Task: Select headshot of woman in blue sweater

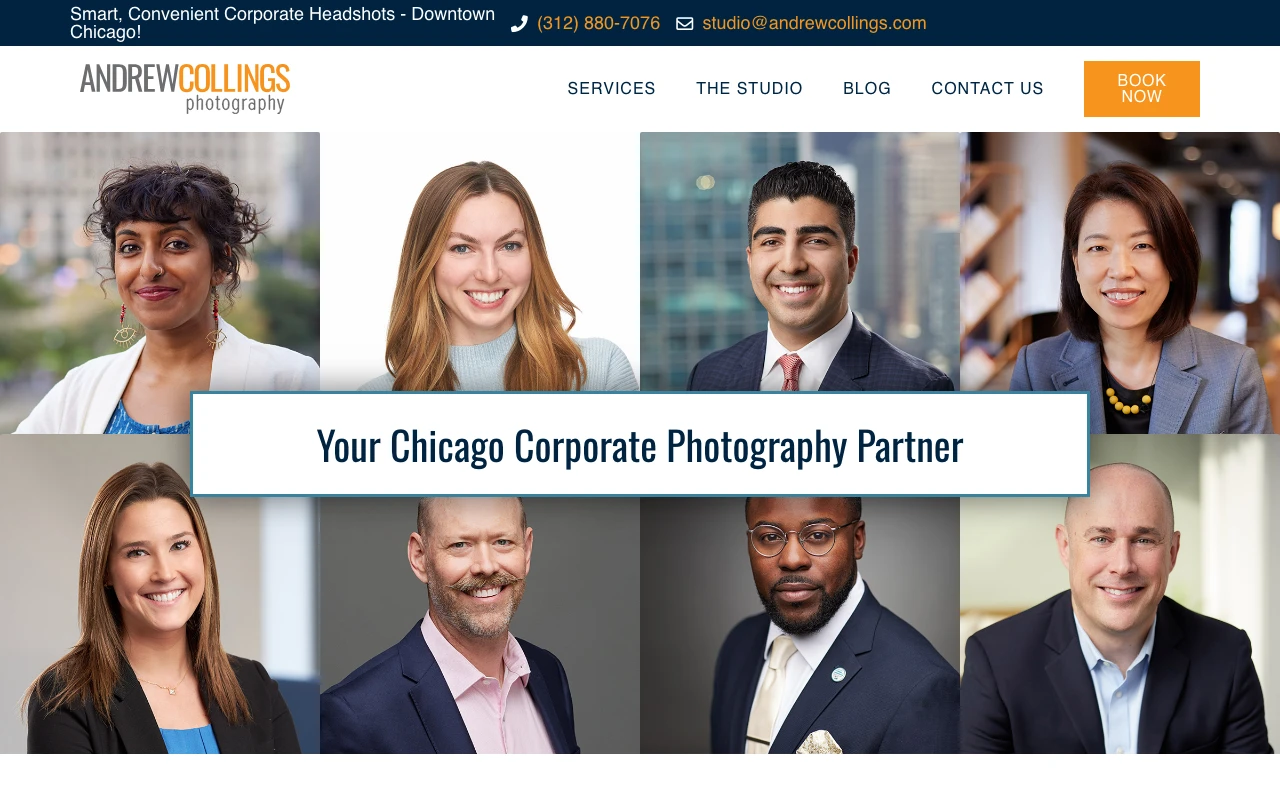Action: point(480,262)
